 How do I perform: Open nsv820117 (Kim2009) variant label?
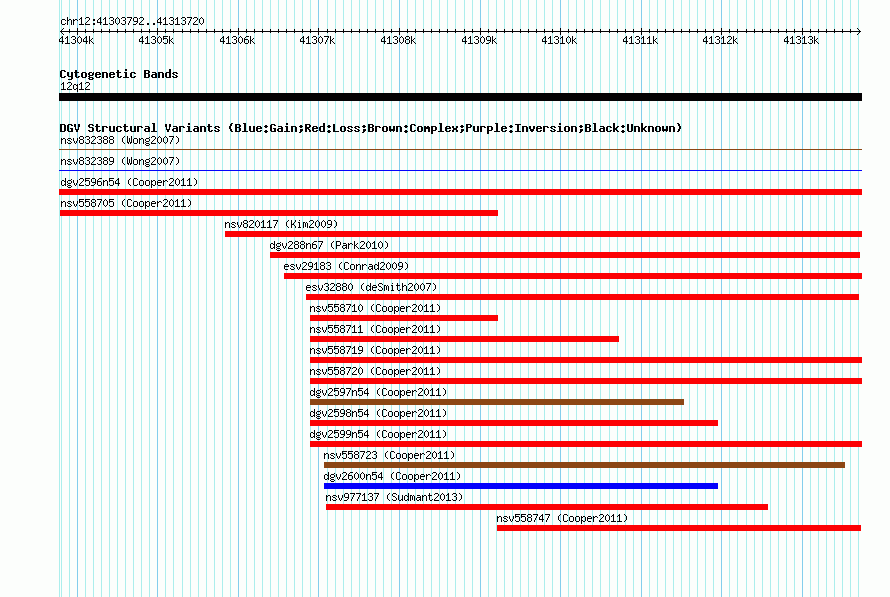281,224
